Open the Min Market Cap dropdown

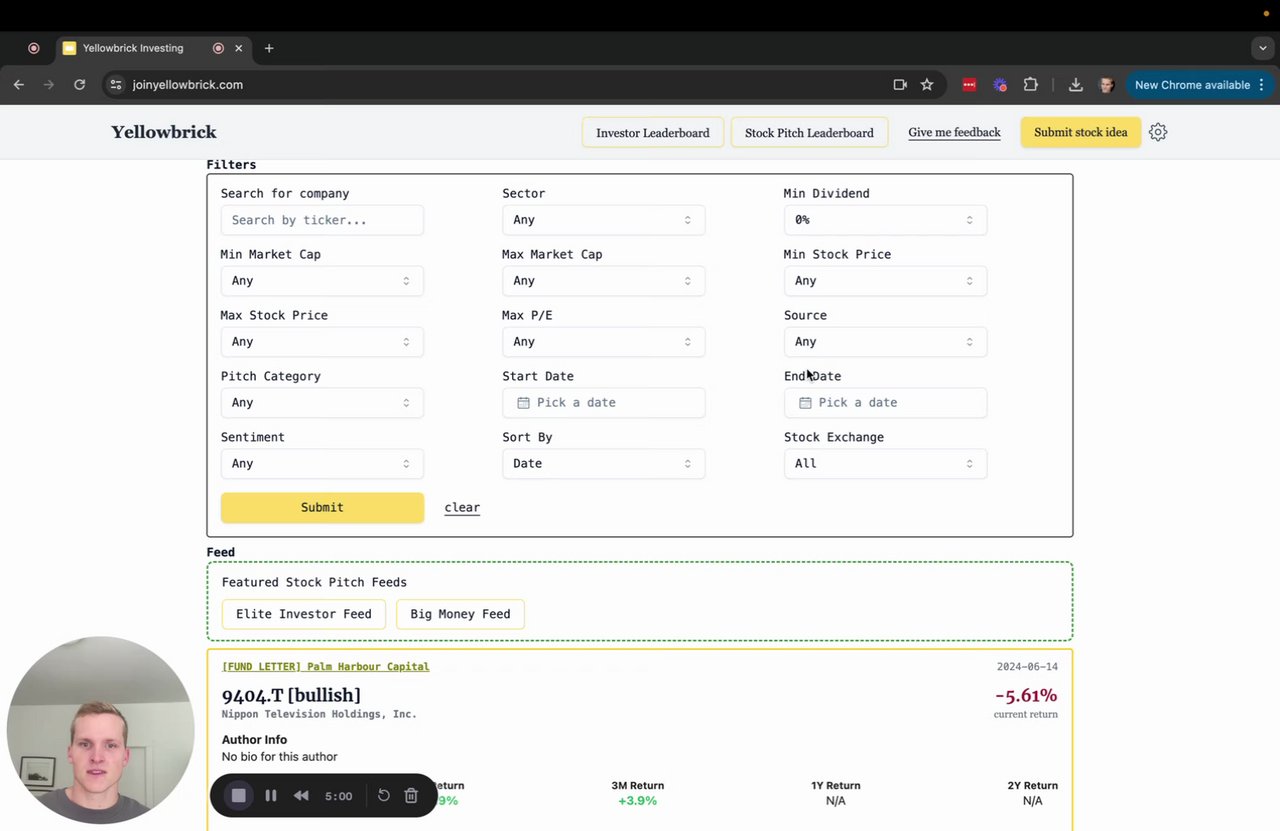point(322,281)
